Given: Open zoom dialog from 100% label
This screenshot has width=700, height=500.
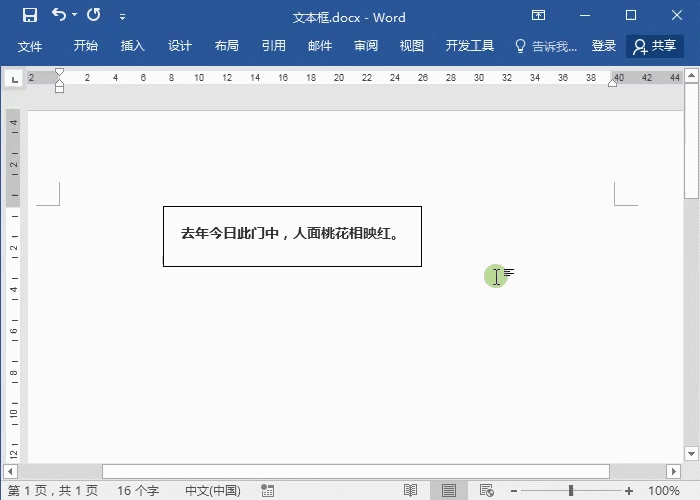Looking at the screenshot, I should pos(663,491).
